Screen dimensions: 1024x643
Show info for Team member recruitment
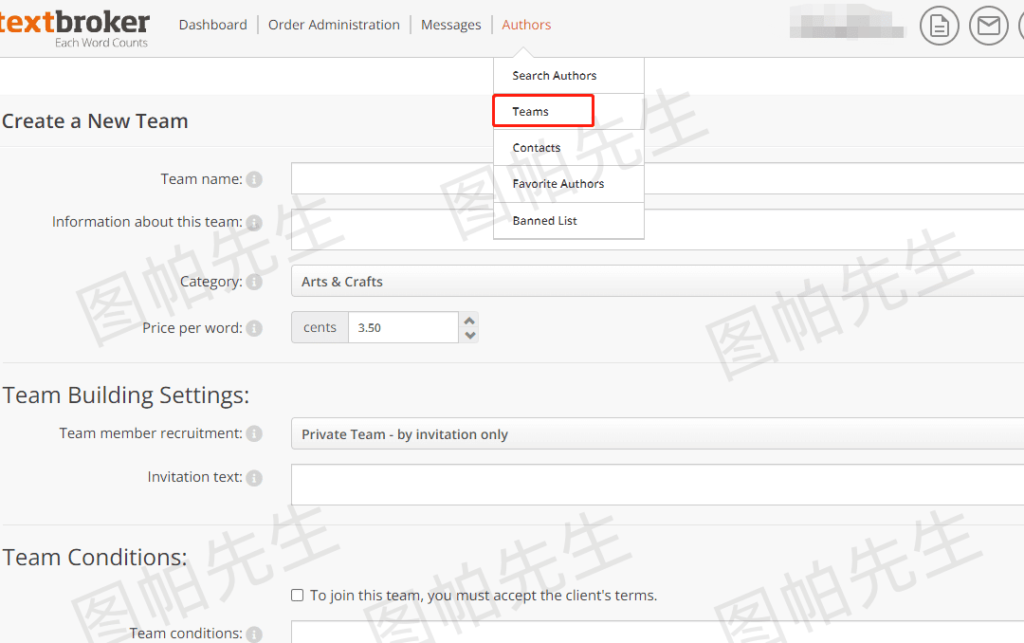(254, 433)
